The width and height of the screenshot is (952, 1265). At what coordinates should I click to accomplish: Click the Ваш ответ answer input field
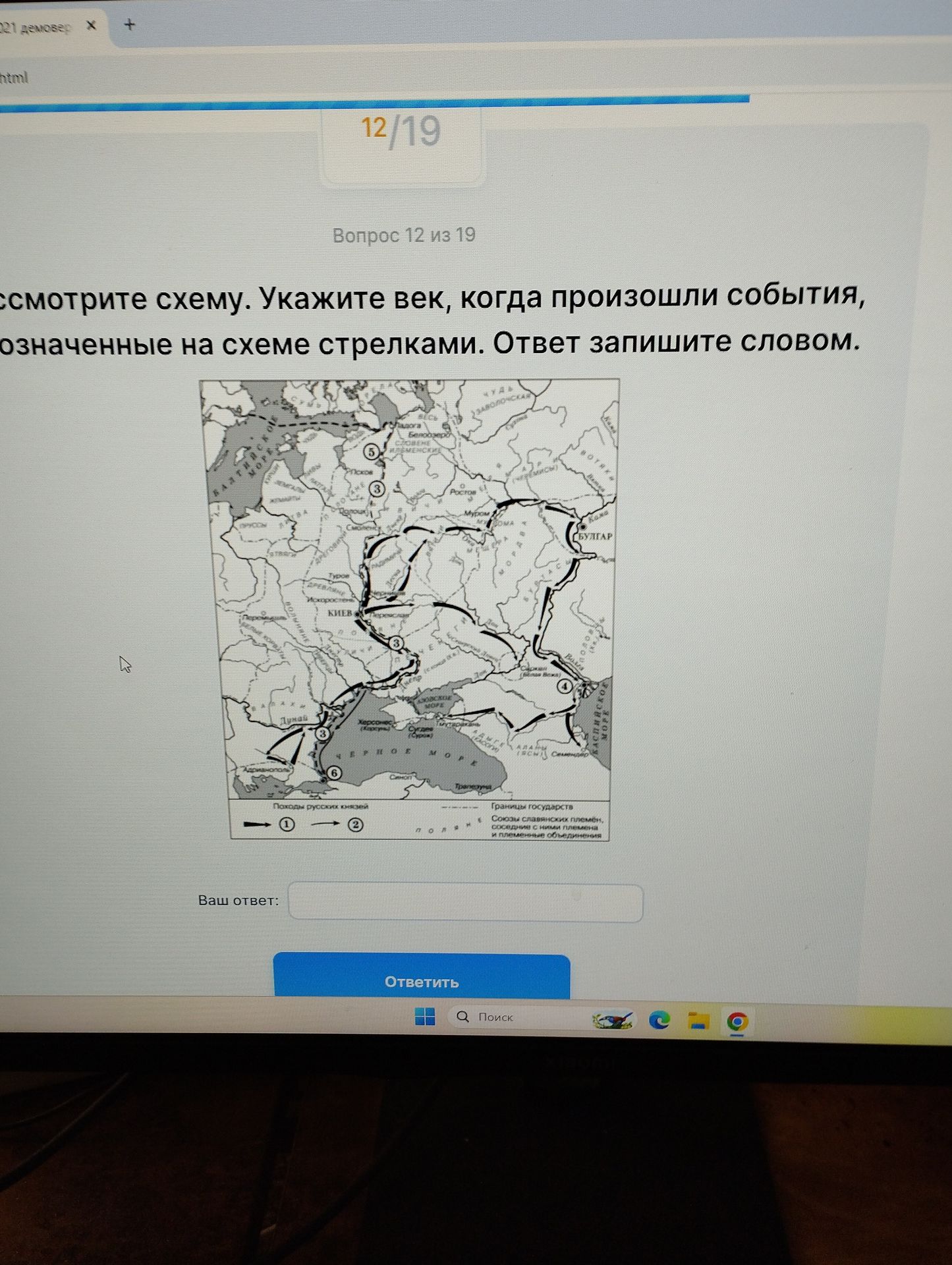[466, 903]
